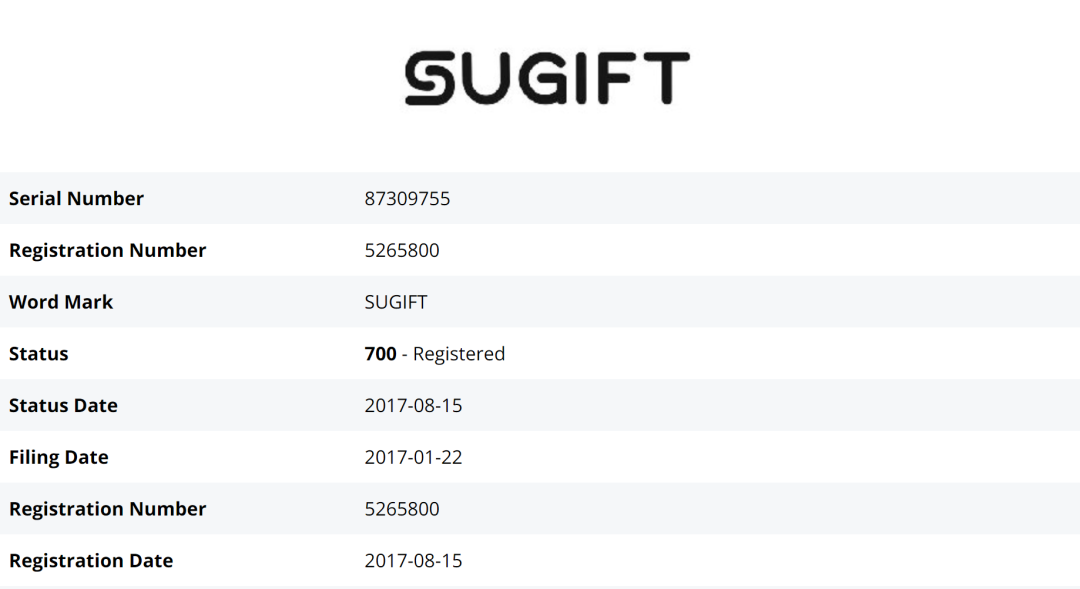Click the Registration Number label below Filing Date

(x=107, y=509)
